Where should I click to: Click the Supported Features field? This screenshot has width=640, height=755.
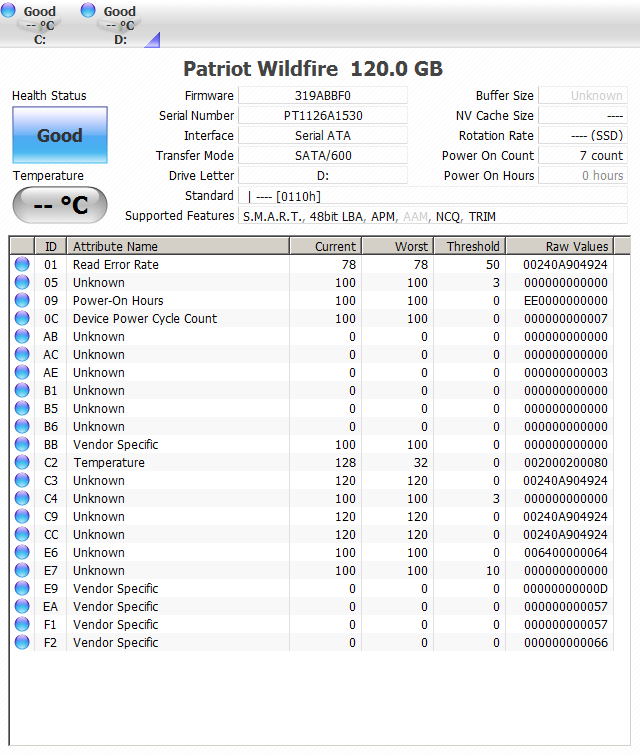click(x=433, y=216)
